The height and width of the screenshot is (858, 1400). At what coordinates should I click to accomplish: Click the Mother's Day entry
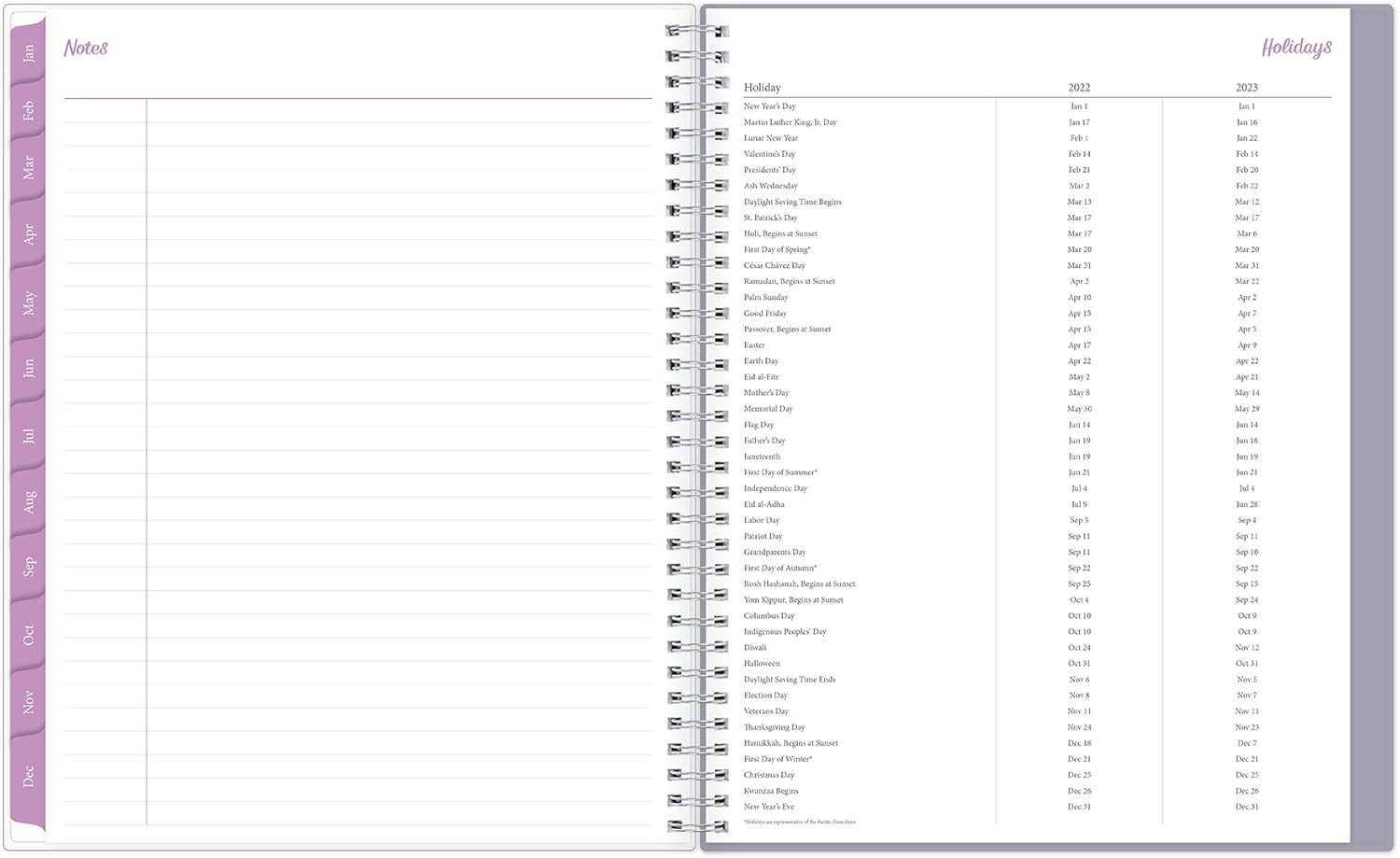tap(766, 392)
